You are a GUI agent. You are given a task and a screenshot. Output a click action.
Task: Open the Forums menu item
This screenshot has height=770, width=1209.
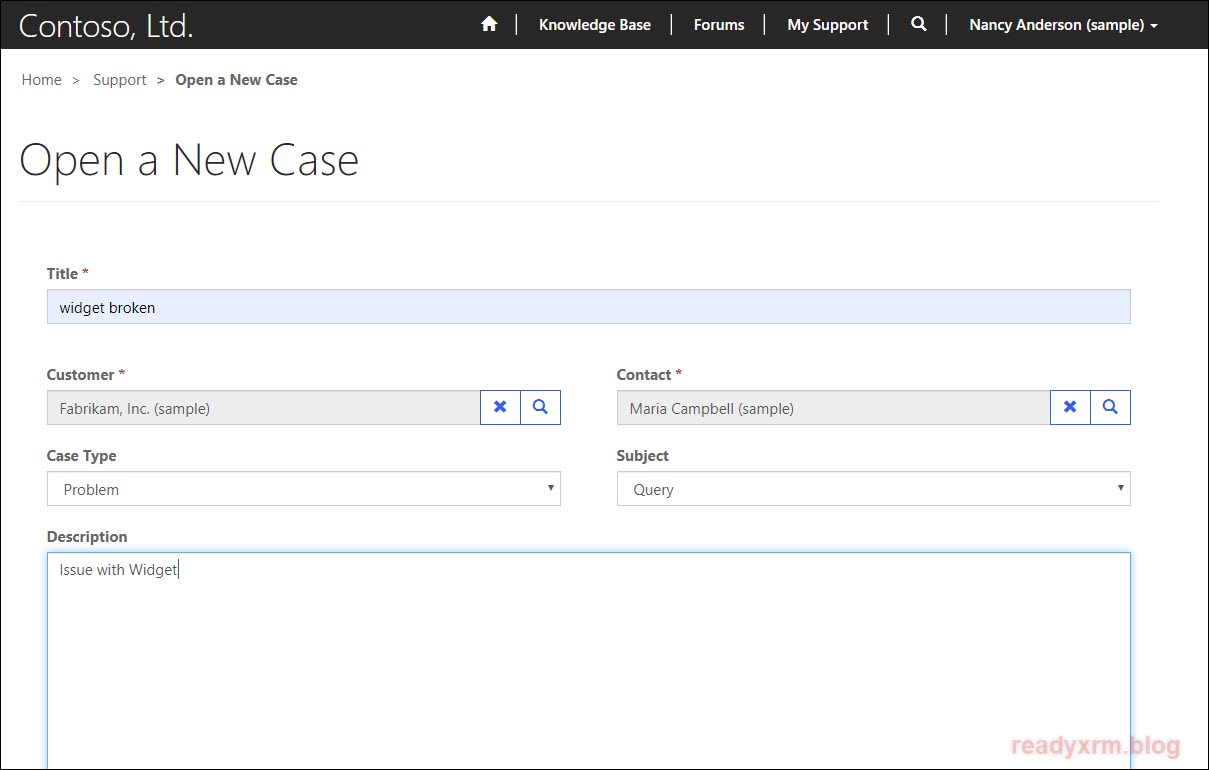719,25
